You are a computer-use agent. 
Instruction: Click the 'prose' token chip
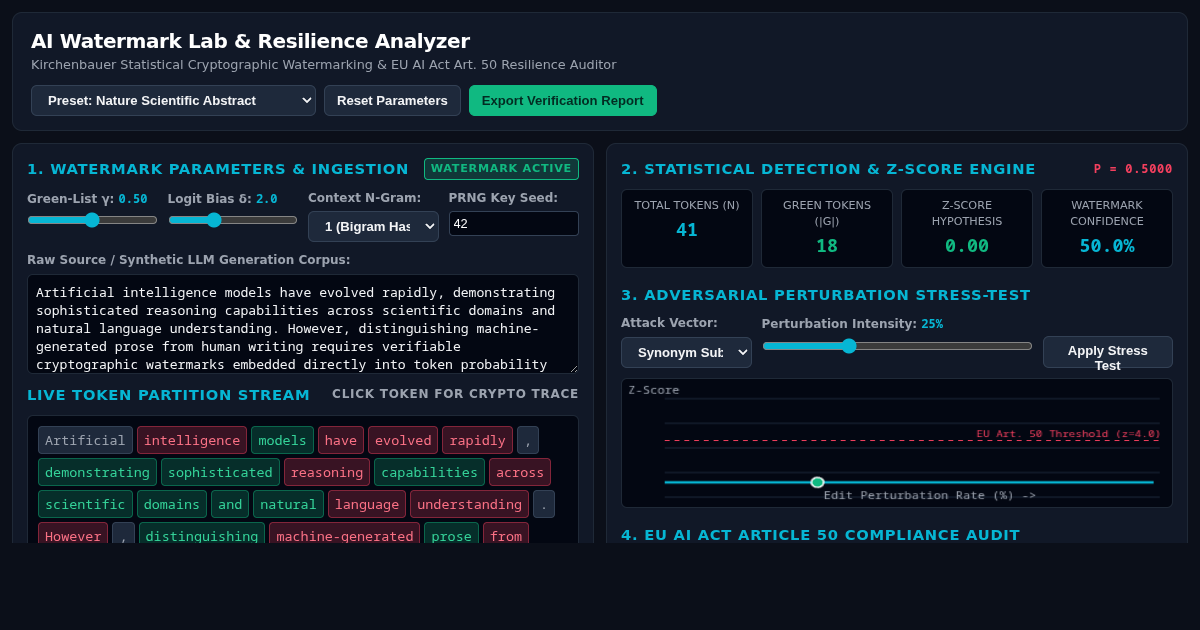(x=451, y=535)
